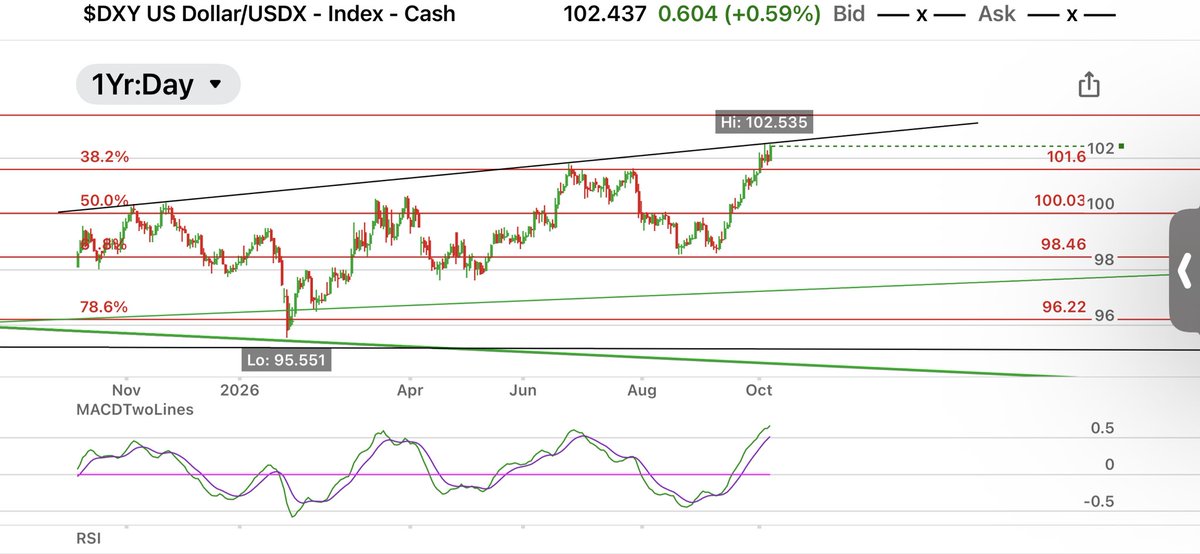Tap the share chart icon

[x=1089, y=85]
